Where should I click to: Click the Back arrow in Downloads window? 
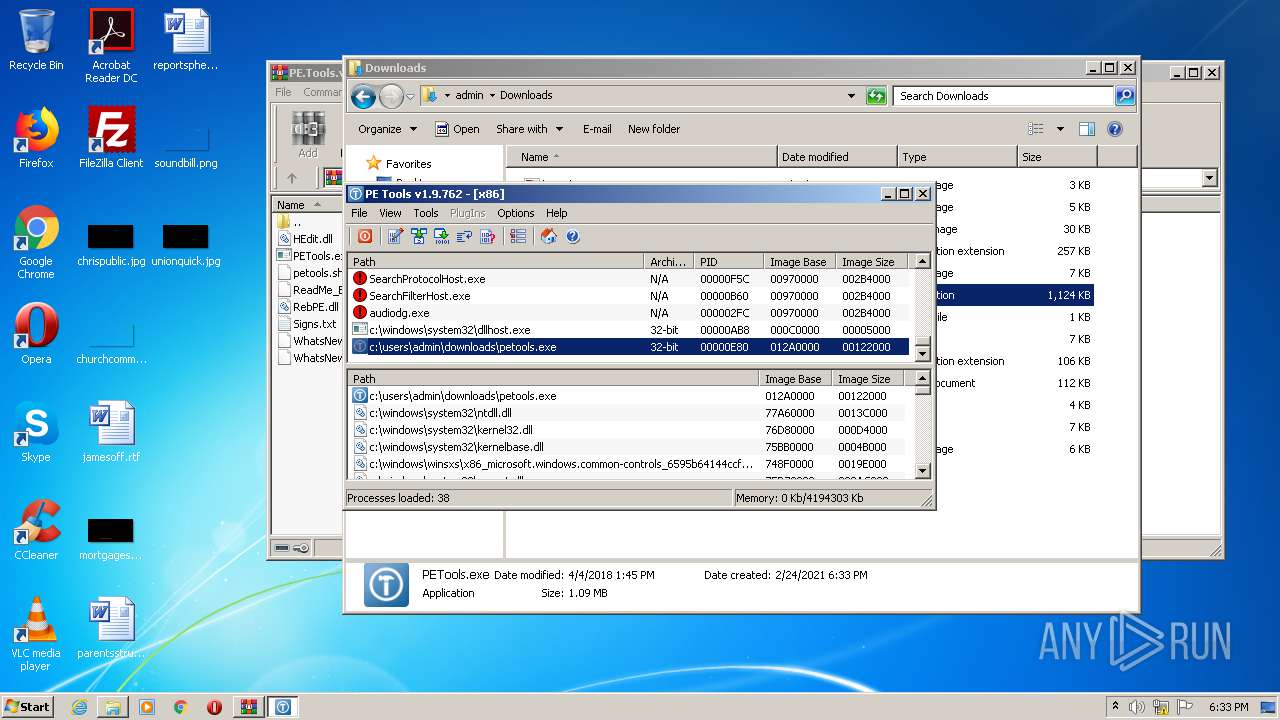point(363,96)
